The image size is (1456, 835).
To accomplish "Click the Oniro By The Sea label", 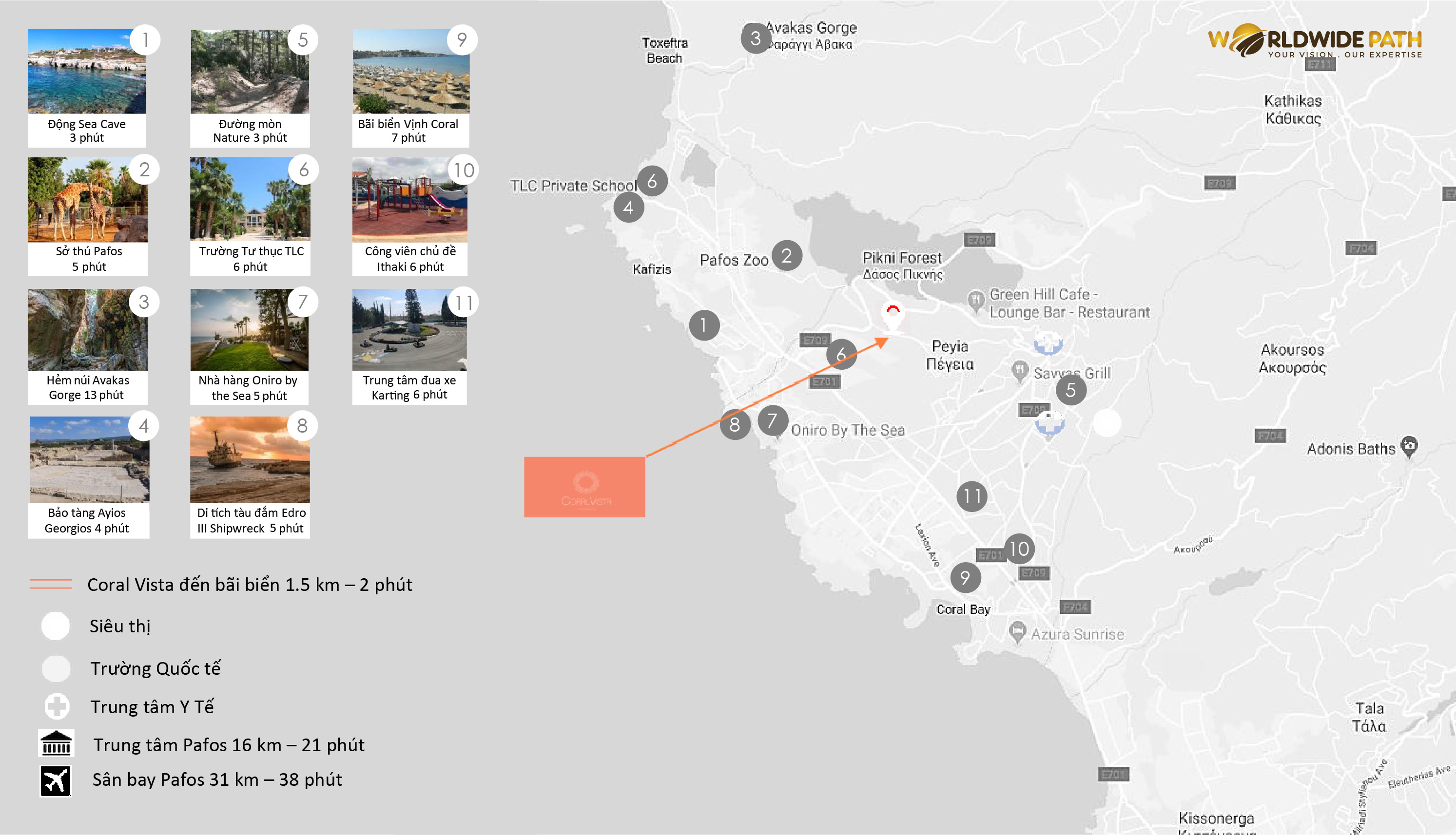I will coord(848,430).
